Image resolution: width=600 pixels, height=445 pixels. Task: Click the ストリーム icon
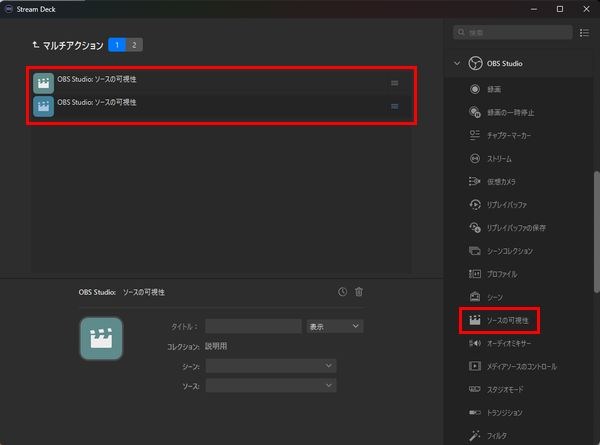(474, 158)
